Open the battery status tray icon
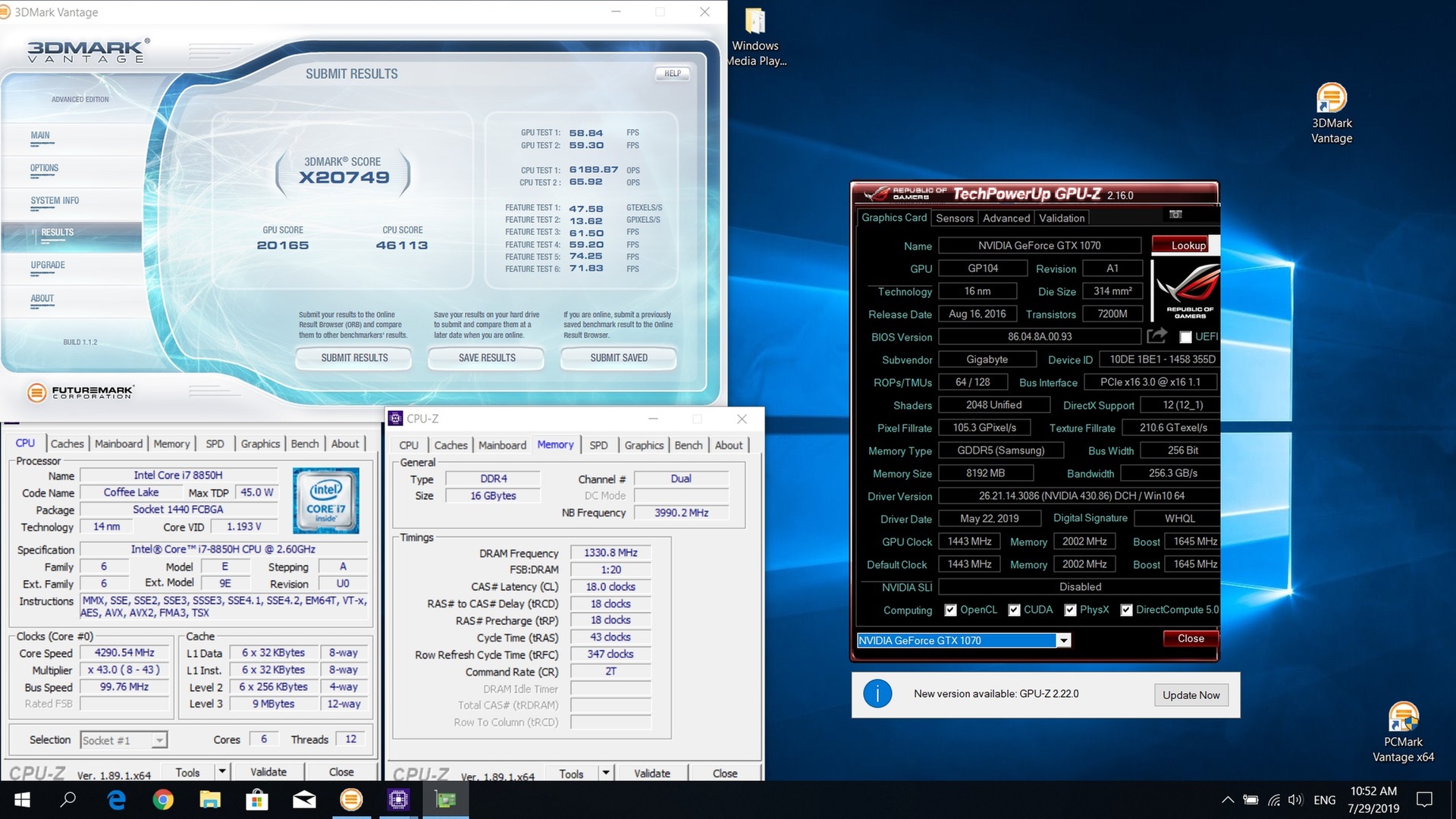 (x=1250, y=800)
